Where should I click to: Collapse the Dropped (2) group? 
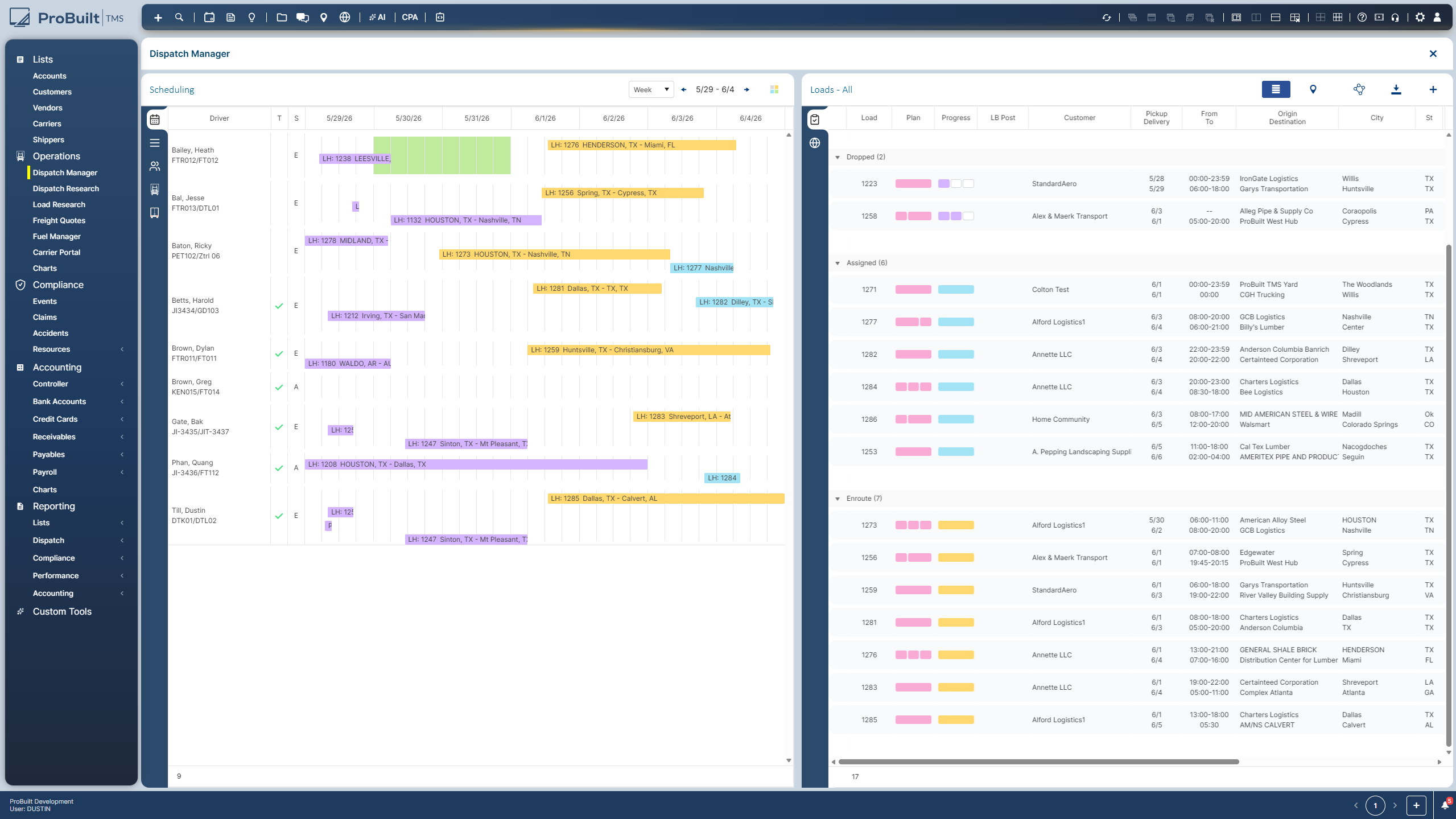[x=838, y=157]
